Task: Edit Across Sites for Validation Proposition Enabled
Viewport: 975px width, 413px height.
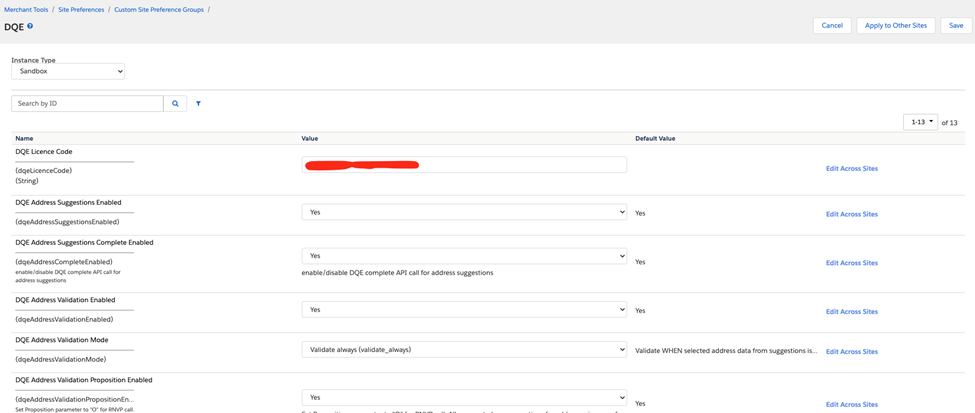Action: point(852,405)
